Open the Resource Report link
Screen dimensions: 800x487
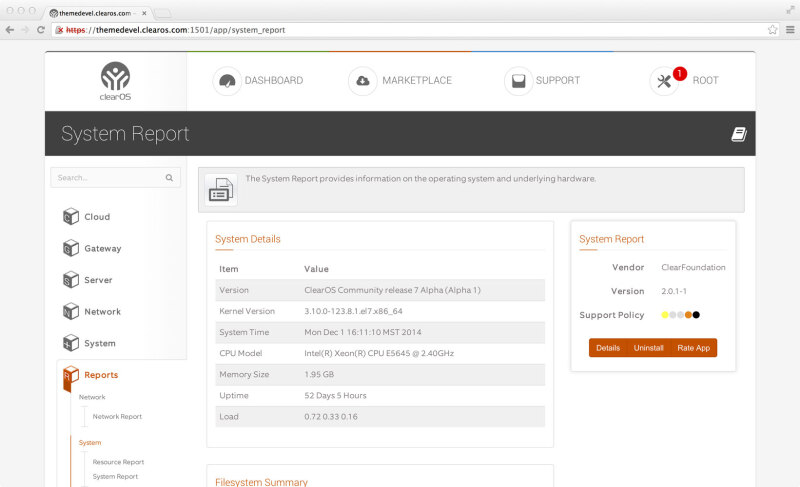click(x=118, y=462)
